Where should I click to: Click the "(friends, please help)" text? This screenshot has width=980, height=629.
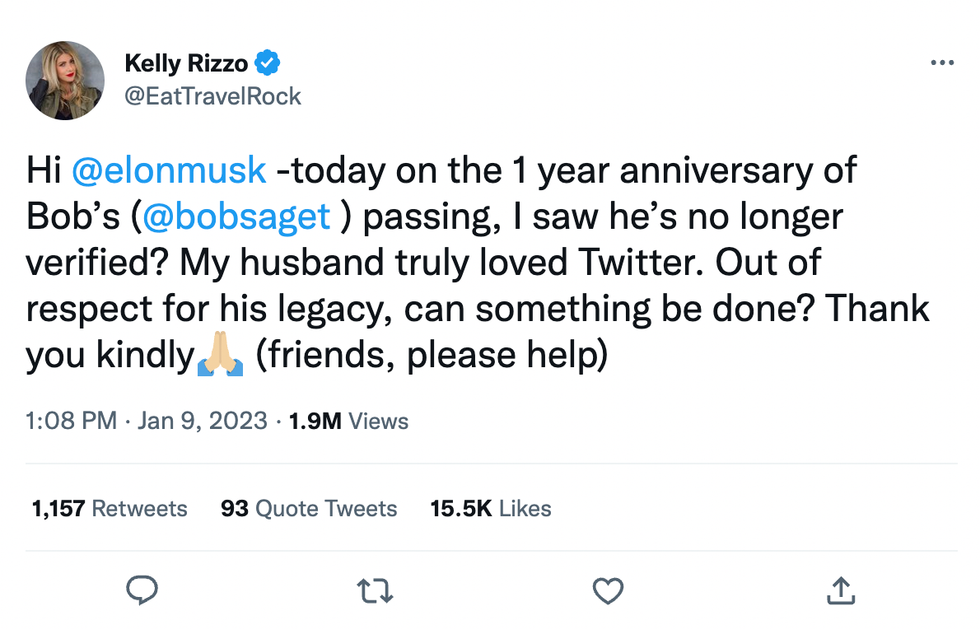(431, 355)
